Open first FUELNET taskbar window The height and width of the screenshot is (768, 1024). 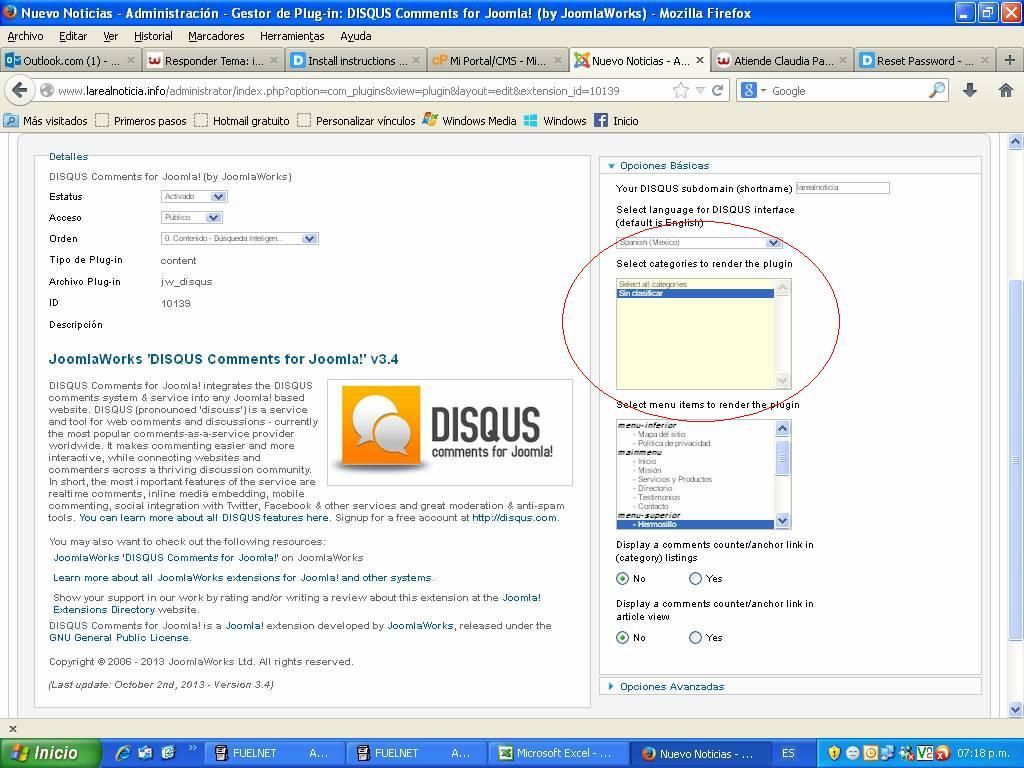(x=274, y=753)
